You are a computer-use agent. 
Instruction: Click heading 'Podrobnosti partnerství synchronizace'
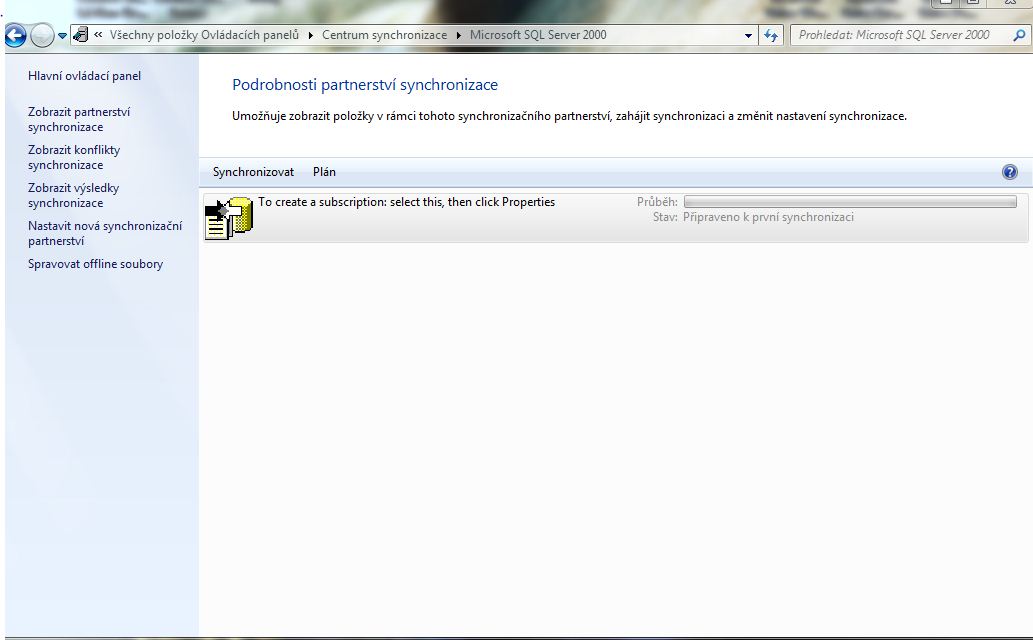(365, 84)
